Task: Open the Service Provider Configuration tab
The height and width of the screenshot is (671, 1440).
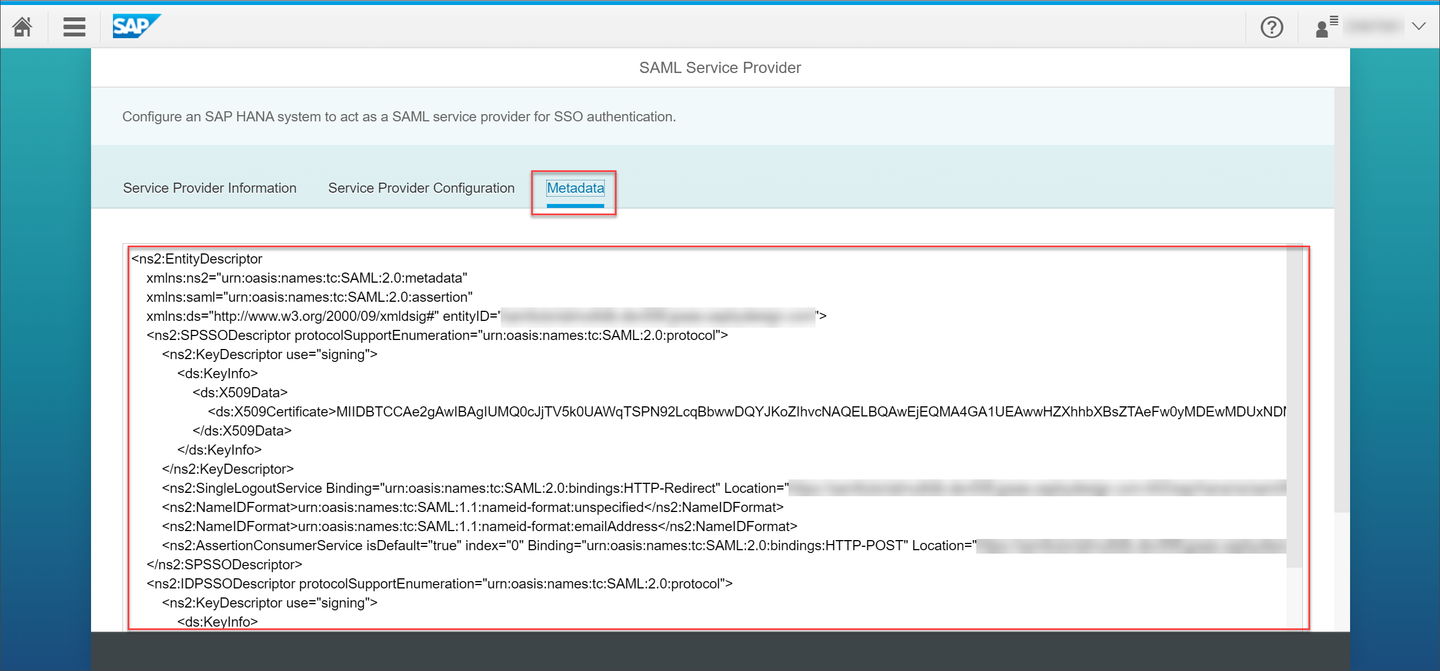Action: 421,188
